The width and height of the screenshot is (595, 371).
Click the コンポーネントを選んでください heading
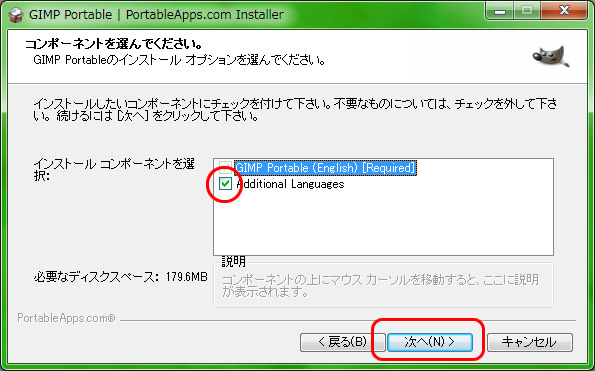[x=113, y=44]
